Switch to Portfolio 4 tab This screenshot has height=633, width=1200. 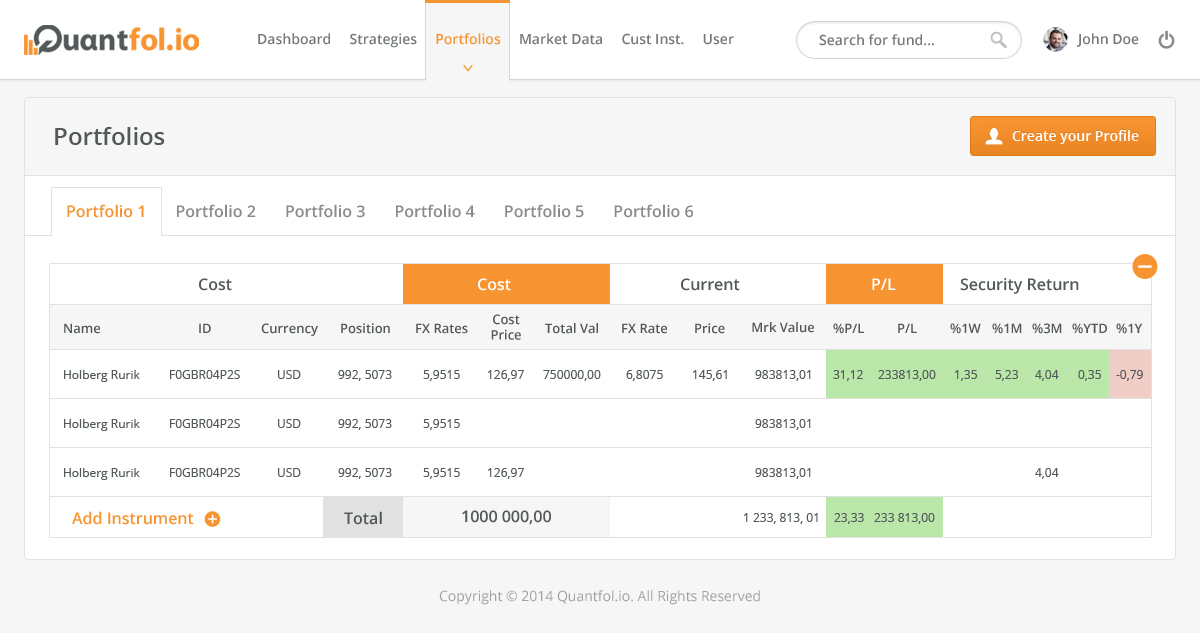[x=434, y=212]
